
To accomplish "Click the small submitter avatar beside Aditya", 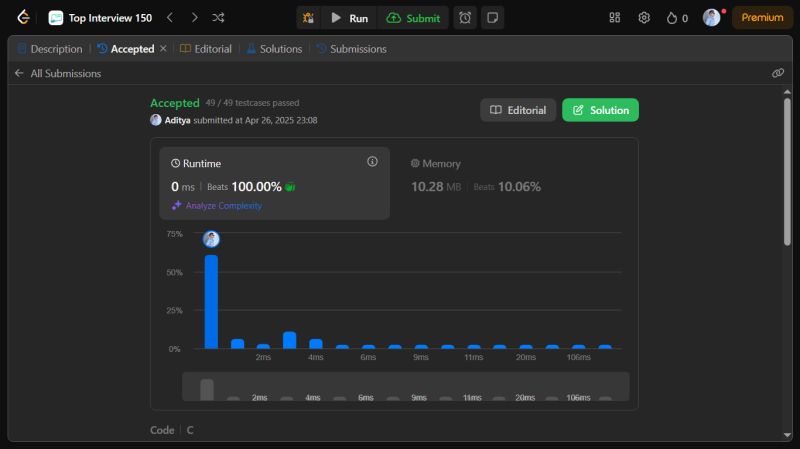I will pos(156,120).
